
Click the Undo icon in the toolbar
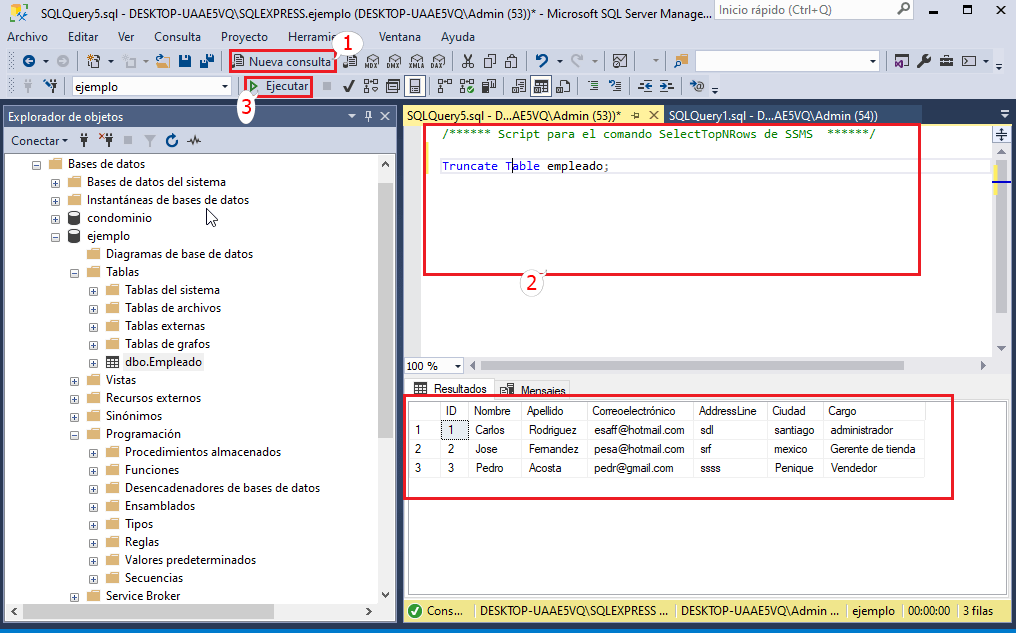point(540,60)
